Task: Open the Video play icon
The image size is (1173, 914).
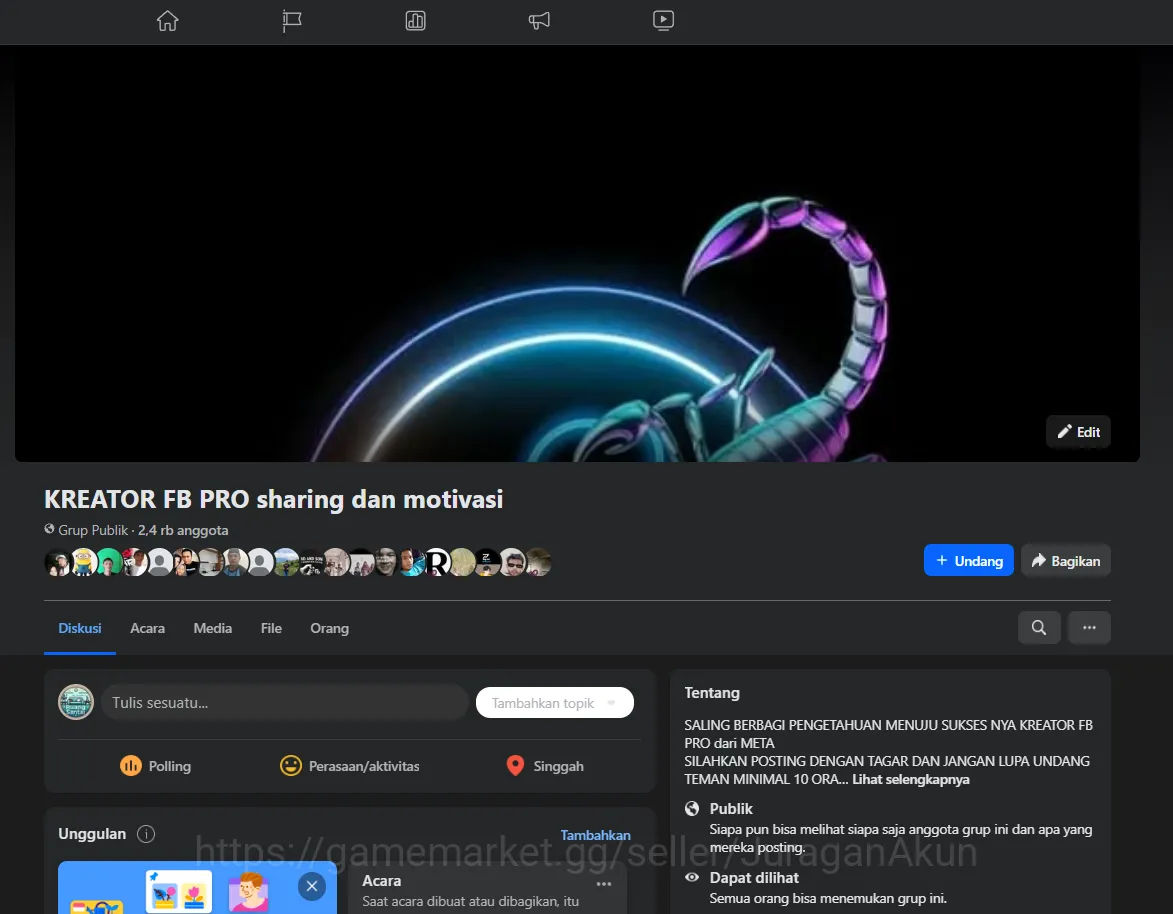Action: click(664, 20)
